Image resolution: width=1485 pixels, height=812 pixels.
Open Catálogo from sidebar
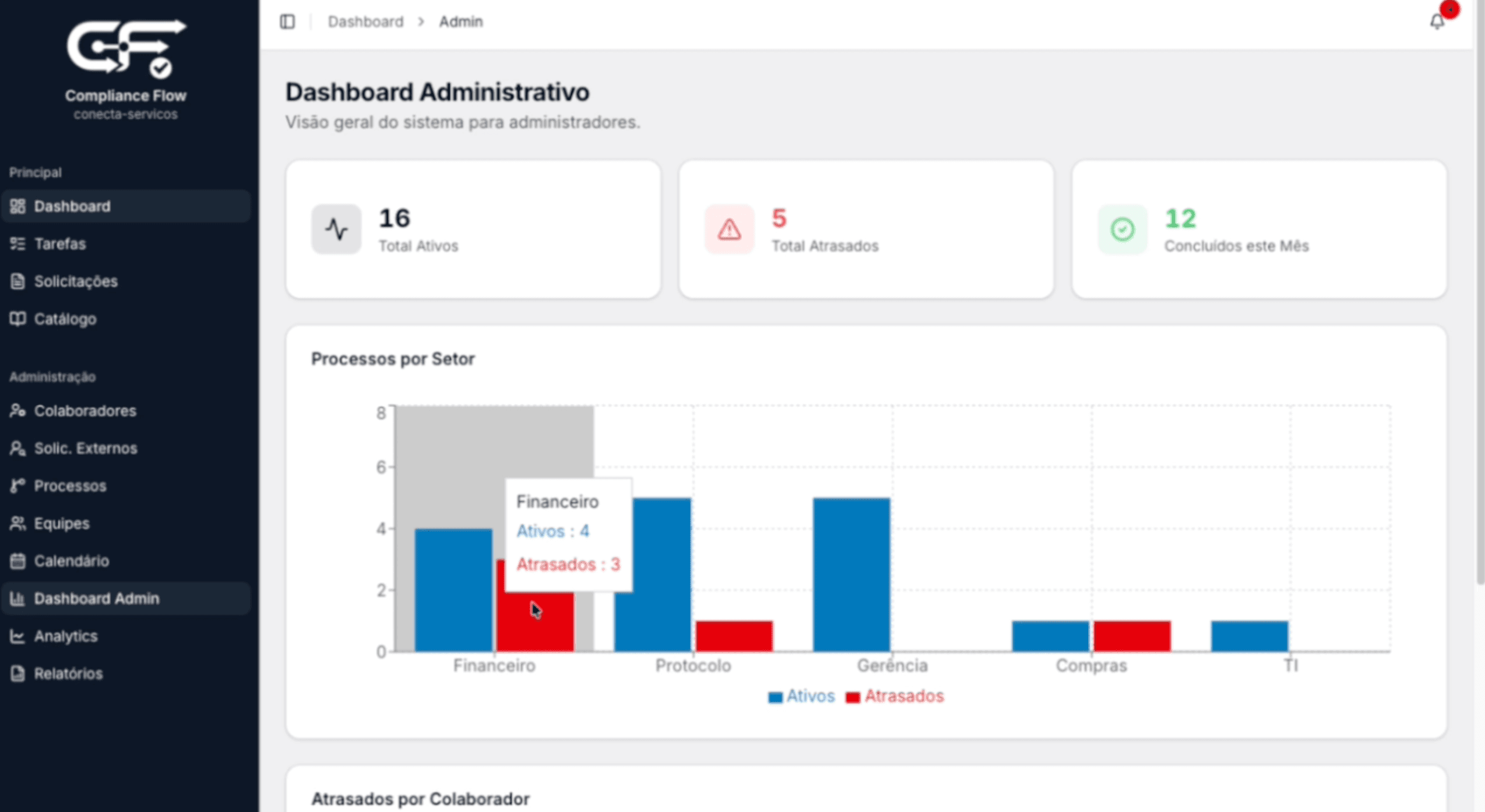126,319
